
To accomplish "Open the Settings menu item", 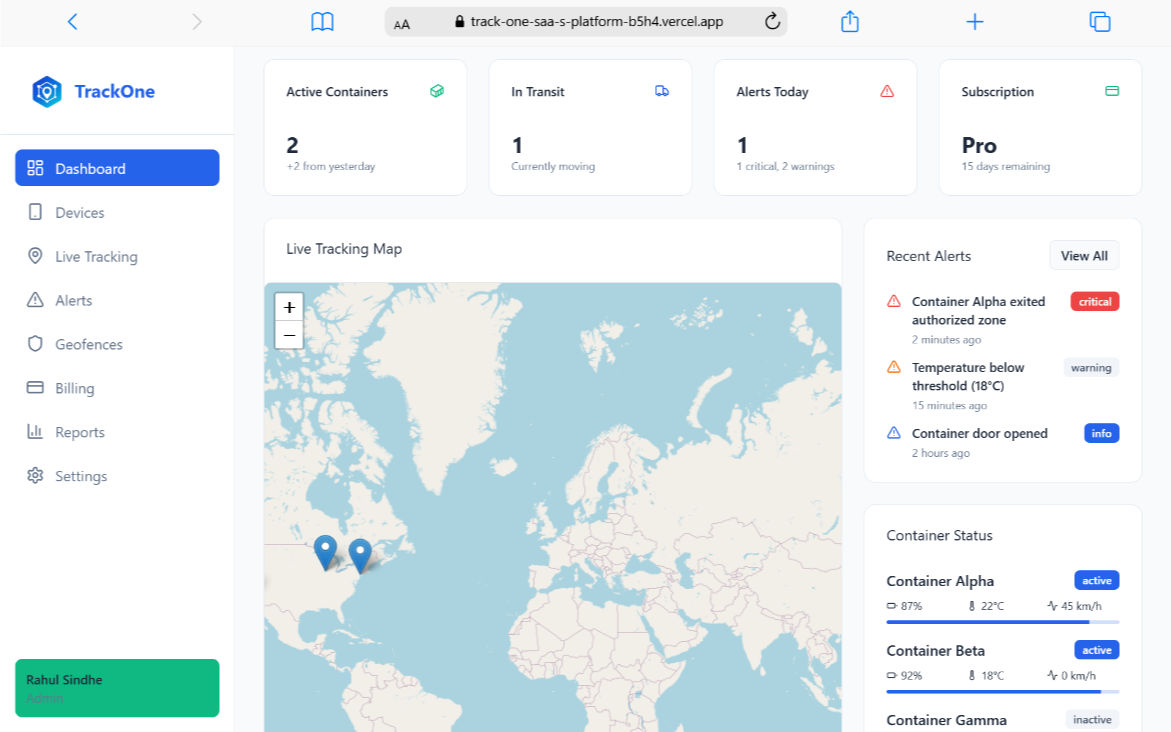I will [81, 477].
